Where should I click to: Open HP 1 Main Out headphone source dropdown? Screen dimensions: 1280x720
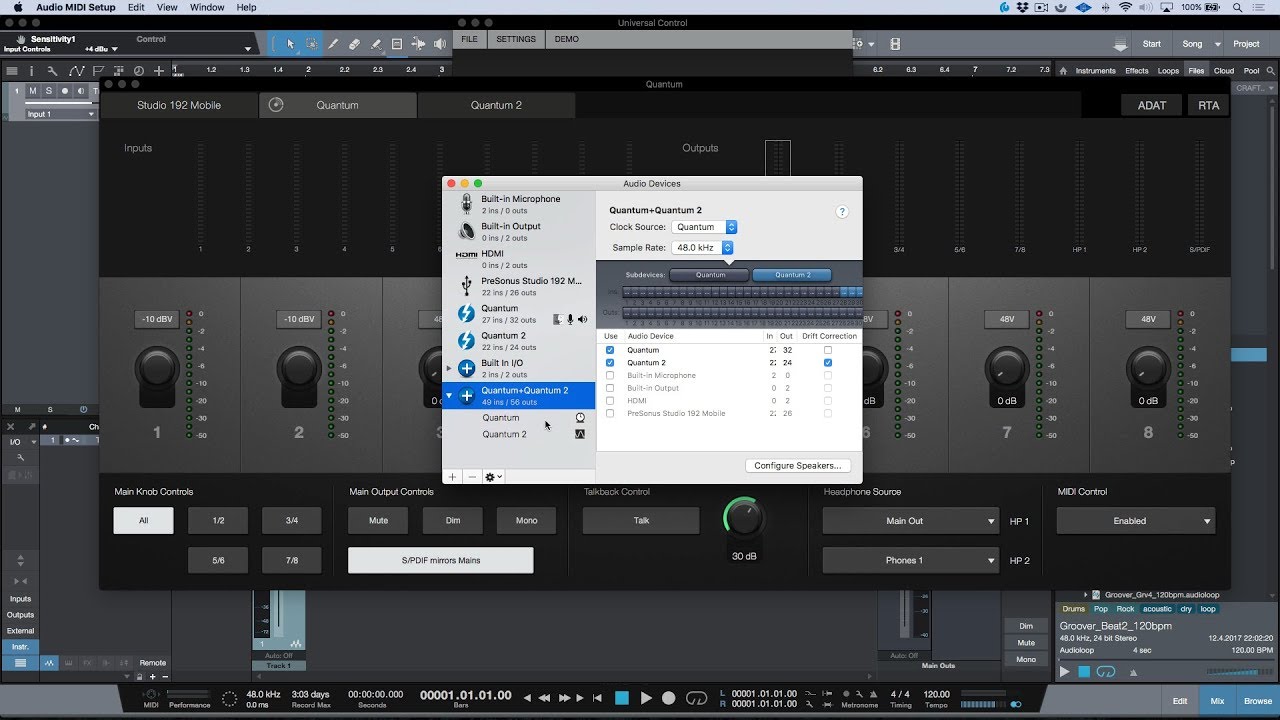910,521
